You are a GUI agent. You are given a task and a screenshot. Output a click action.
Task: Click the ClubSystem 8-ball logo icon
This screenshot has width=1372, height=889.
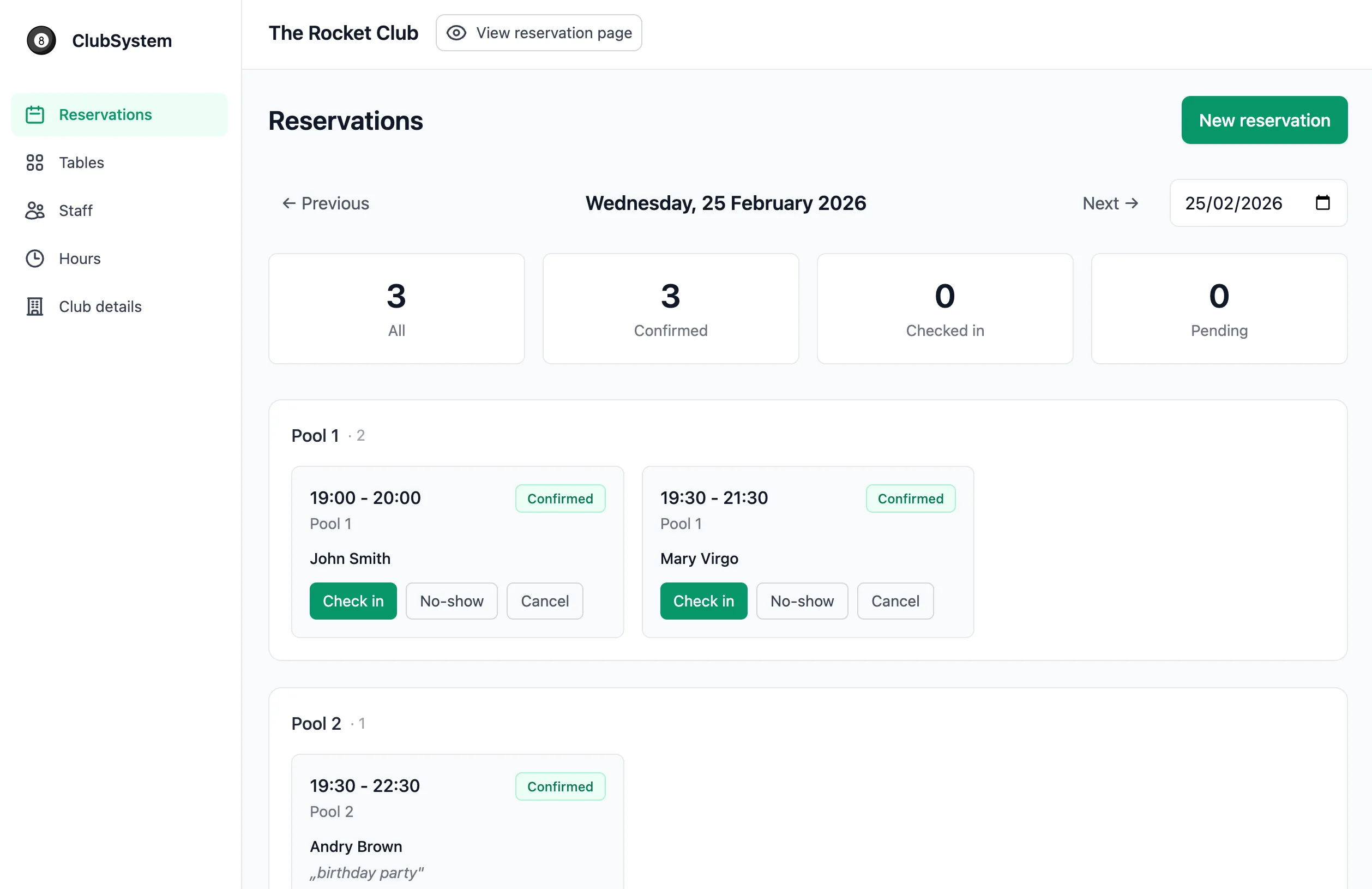tap(40, 40)
